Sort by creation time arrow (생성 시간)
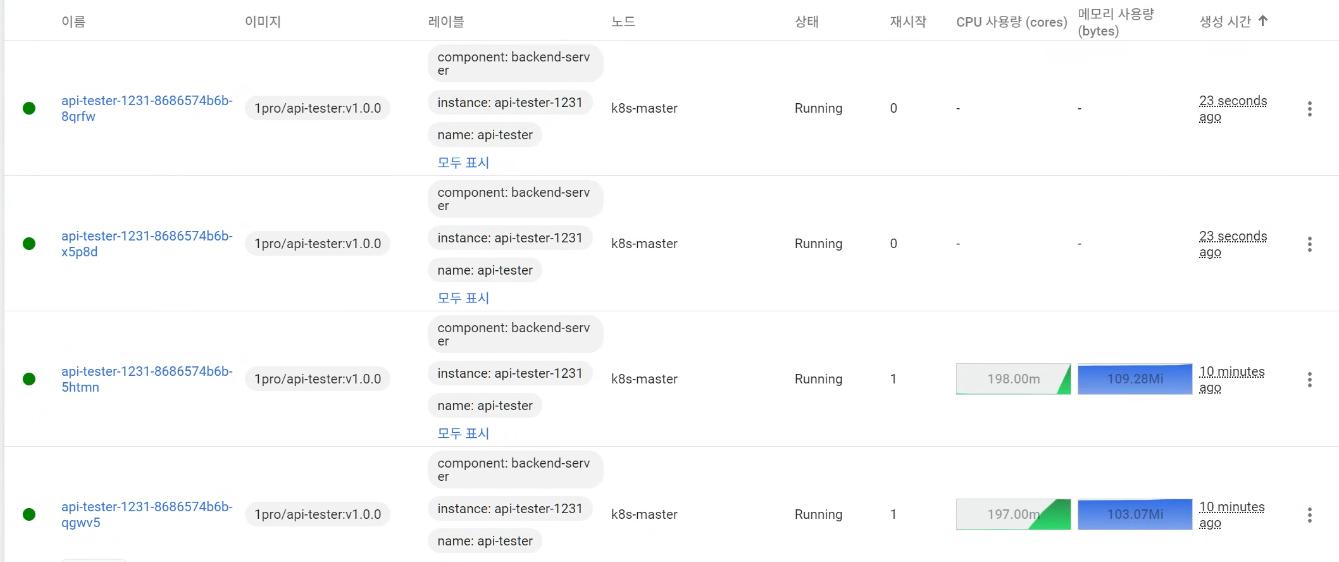1339x562 pixels. [x=1263, y=21]
